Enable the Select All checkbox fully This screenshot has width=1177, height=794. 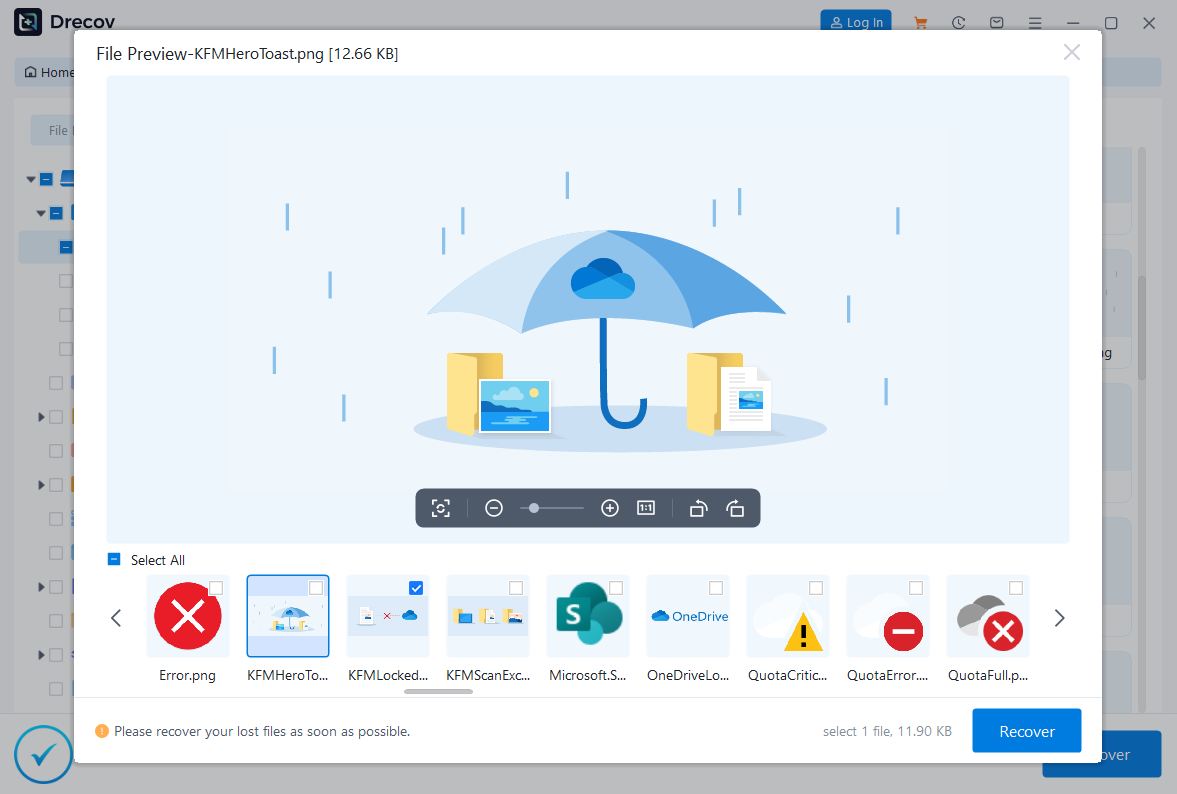[x=113, y=560]
